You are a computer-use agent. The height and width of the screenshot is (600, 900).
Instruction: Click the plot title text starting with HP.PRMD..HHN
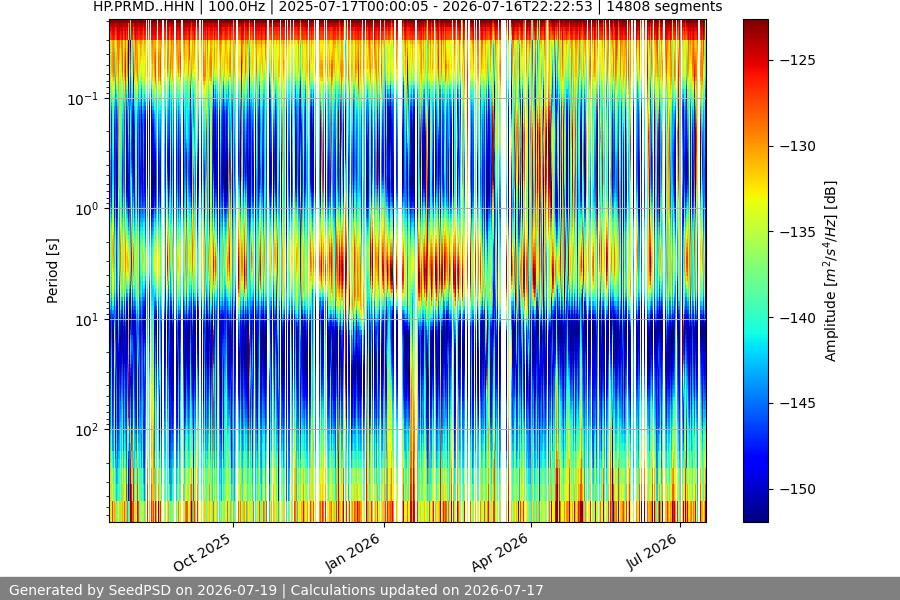tap(408, 7)
